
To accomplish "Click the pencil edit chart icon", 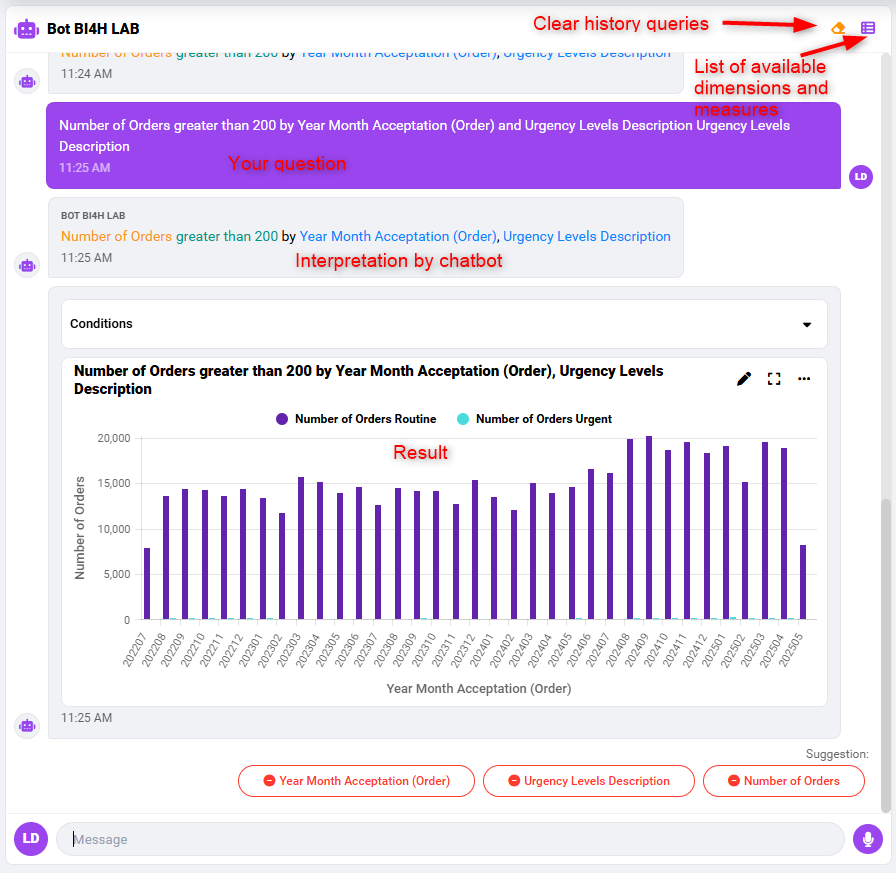I will click(x=744, y=379).
